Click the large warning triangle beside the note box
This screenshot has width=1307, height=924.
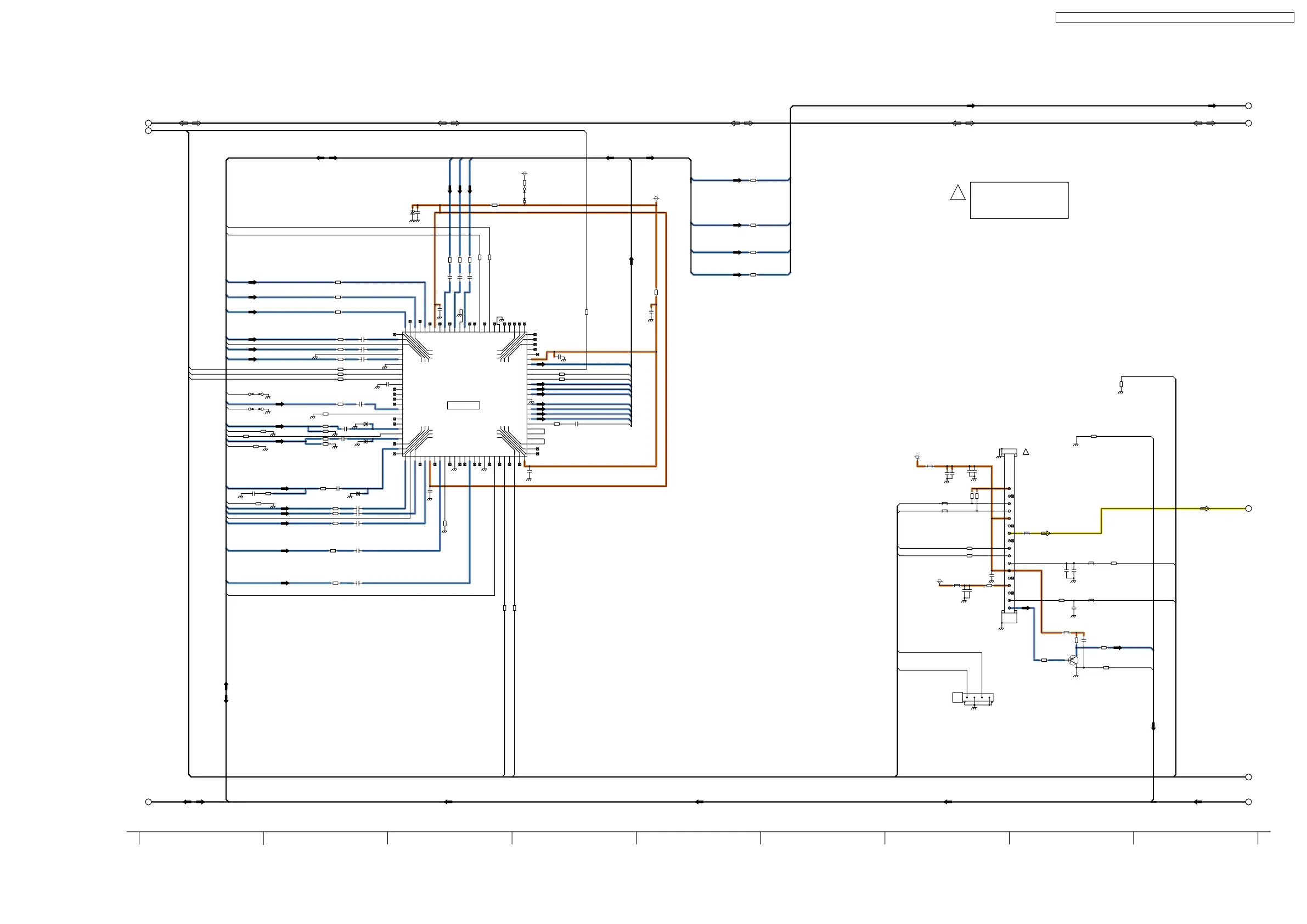point(957,193)
